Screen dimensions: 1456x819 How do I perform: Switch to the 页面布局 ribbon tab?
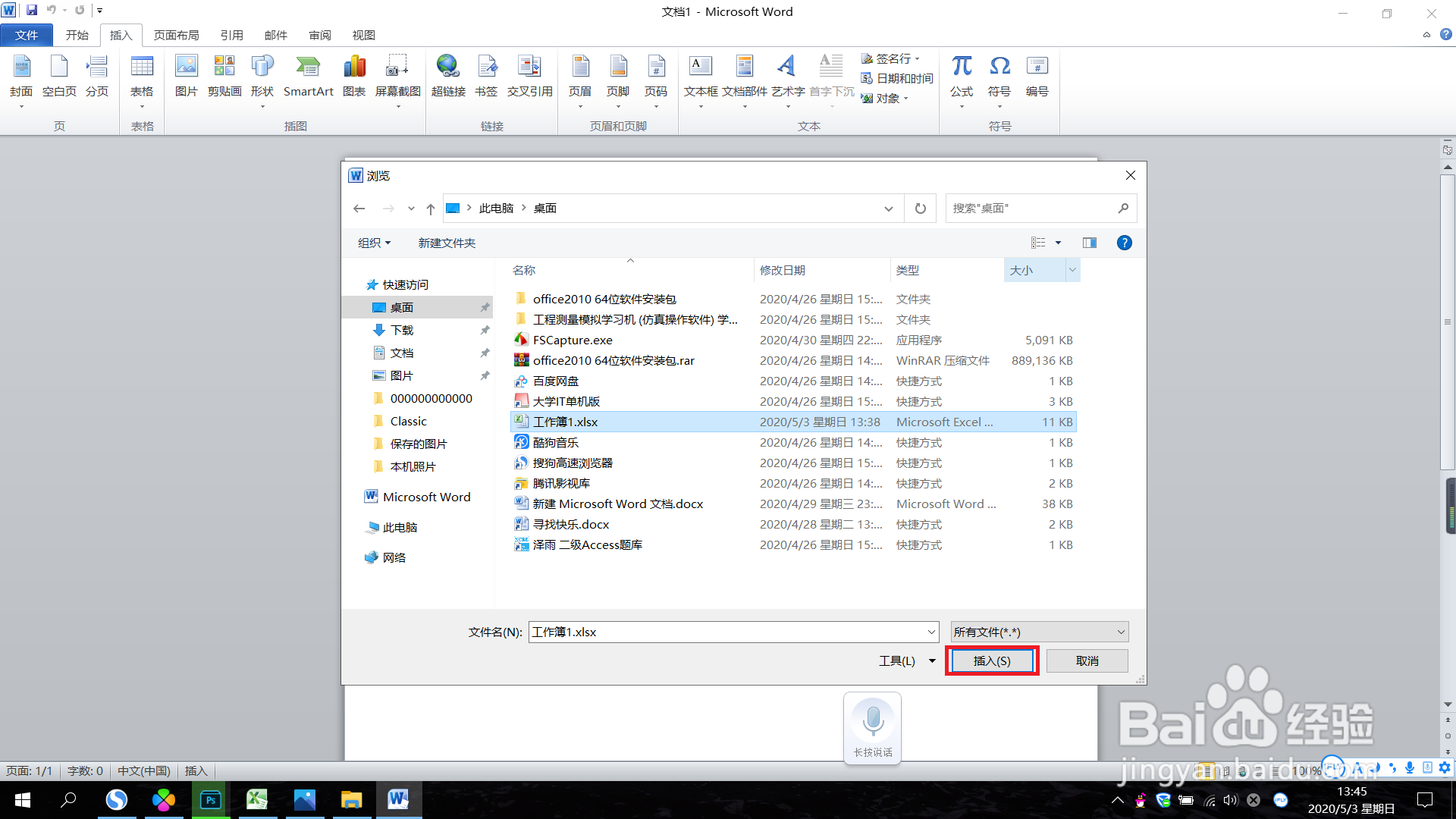(x=177, y=35)
